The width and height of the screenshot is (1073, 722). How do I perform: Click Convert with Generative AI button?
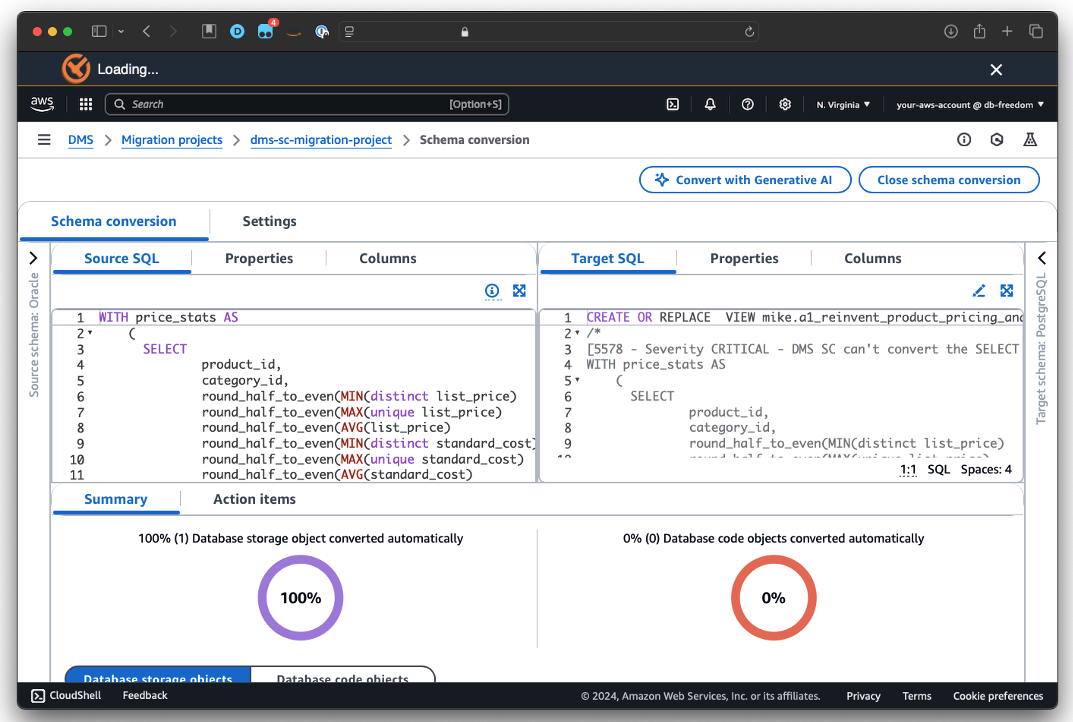(745, 180)
